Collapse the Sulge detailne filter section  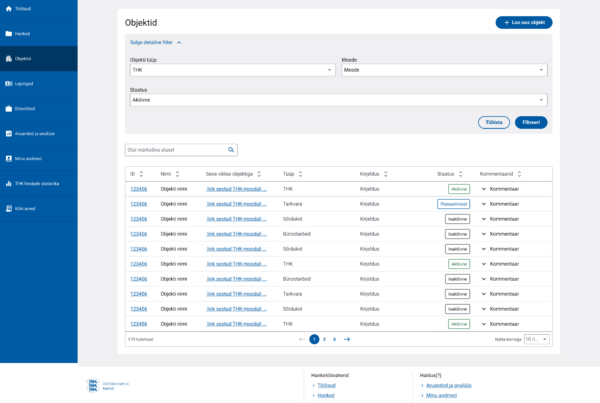click(x=156, y=43)
